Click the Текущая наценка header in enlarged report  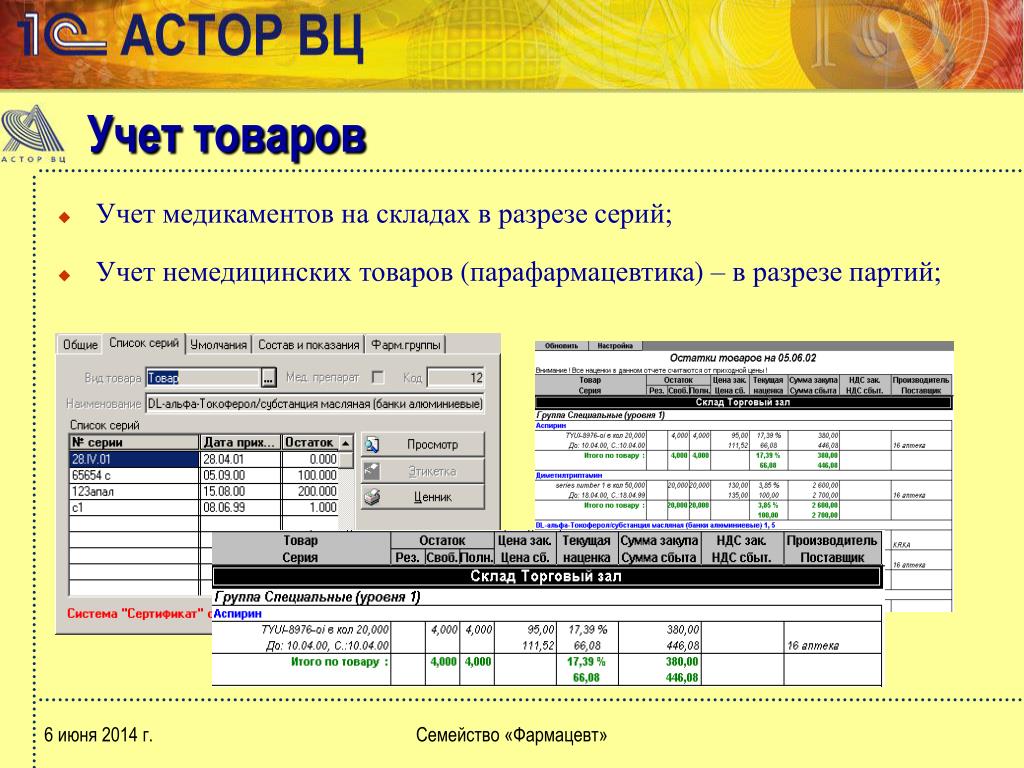click(586, 549)
